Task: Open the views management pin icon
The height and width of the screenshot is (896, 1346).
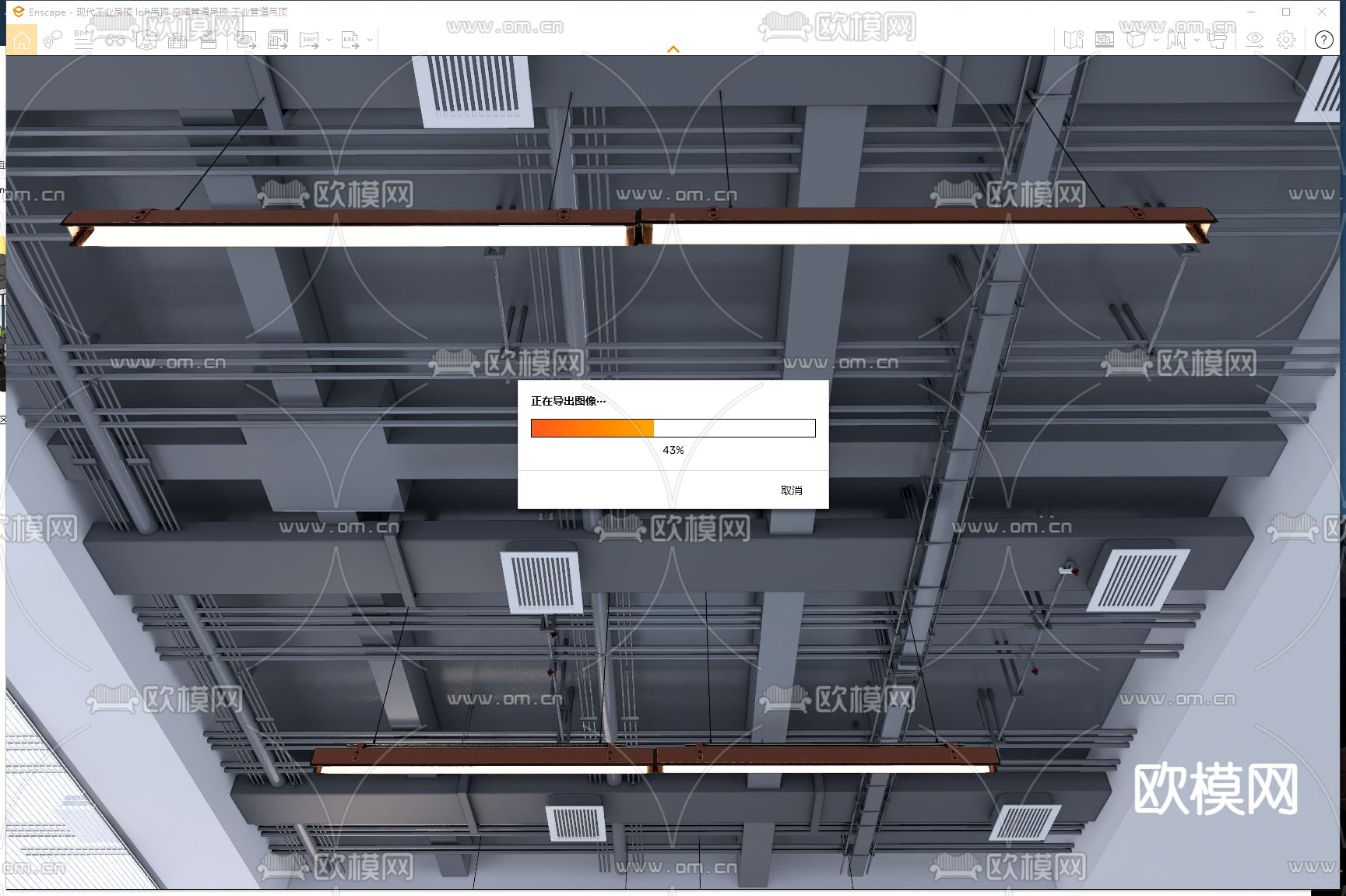Action: (52, 40)
